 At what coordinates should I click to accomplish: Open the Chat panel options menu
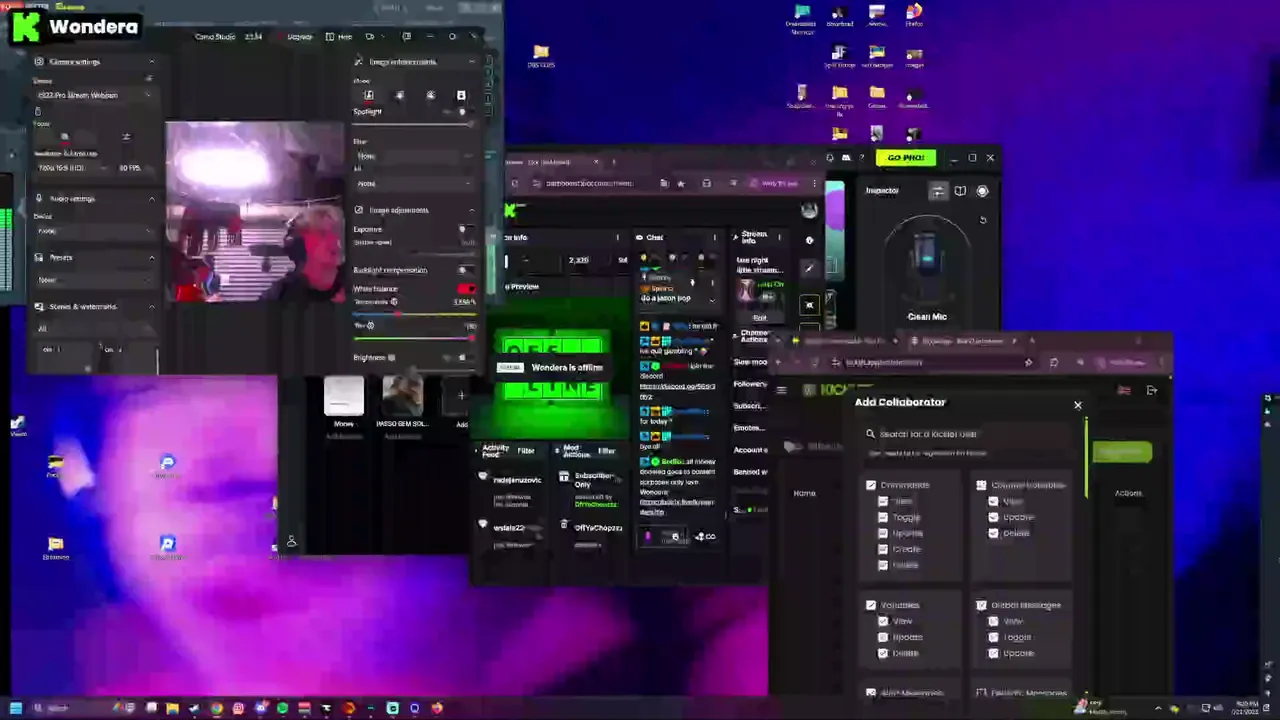(x=714, y=238)
